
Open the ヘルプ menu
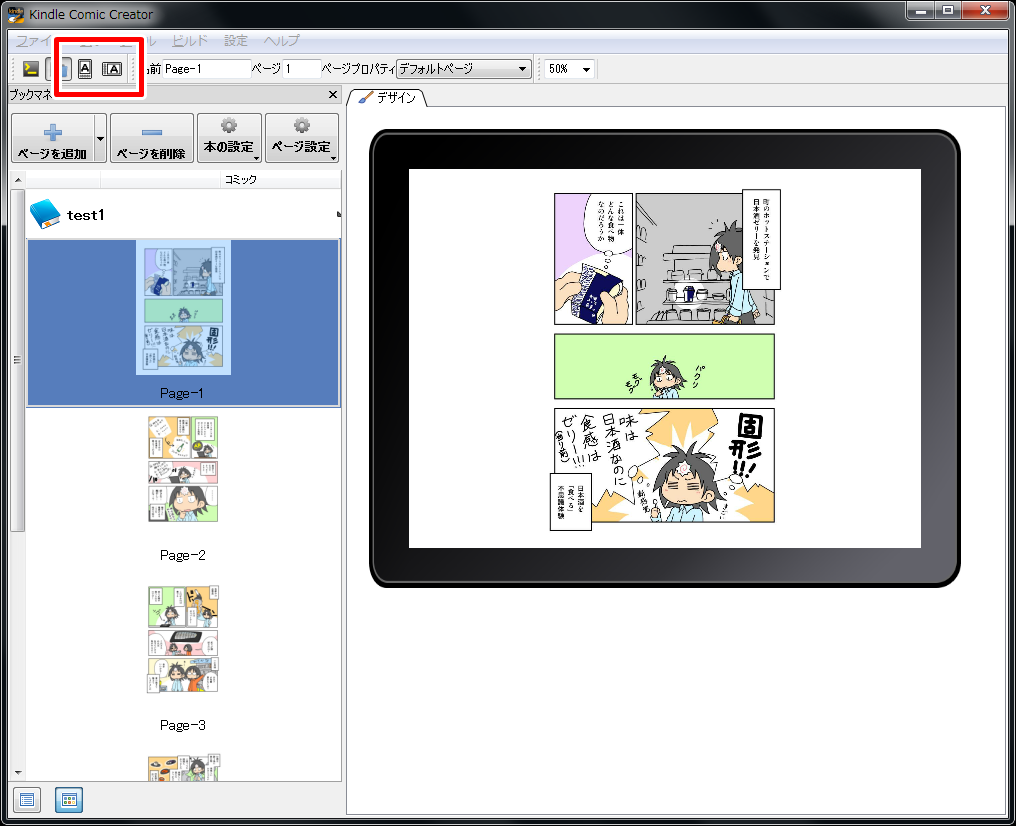pos(281,40)
